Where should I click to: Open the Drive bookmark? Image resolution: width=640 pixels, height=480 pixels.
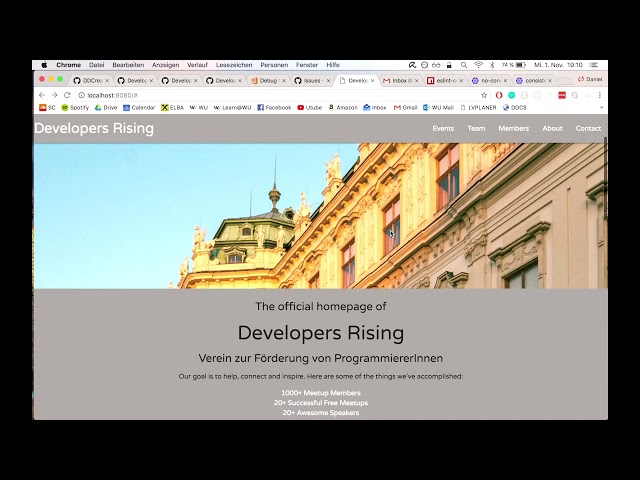[106, 107]
